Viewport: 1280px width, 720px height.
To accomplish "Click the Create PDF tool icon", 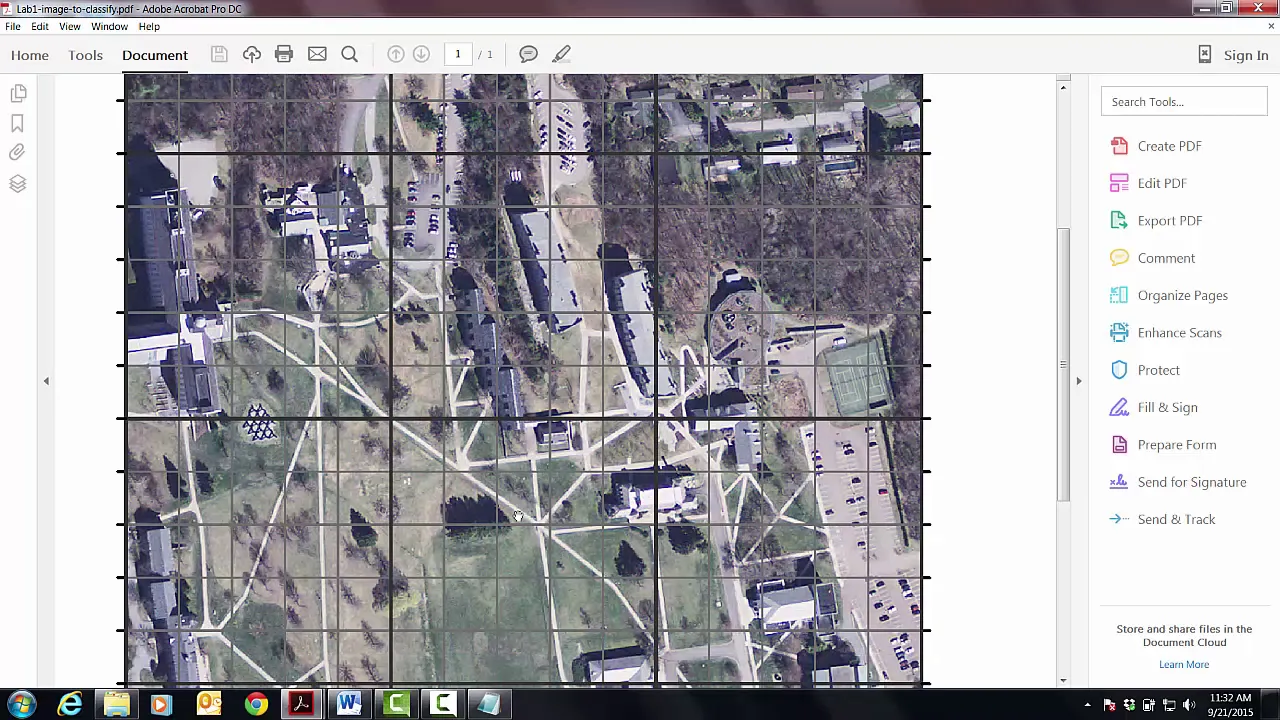I will tap(1119, 146).
